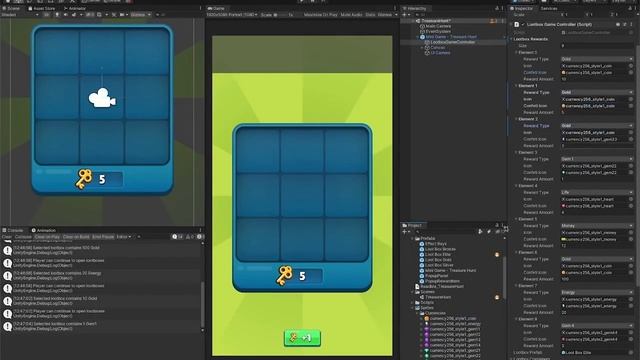640x360 pixels.
Task: Click the Hierarchy panel lock icon
Action: click(x=497, y=8)
